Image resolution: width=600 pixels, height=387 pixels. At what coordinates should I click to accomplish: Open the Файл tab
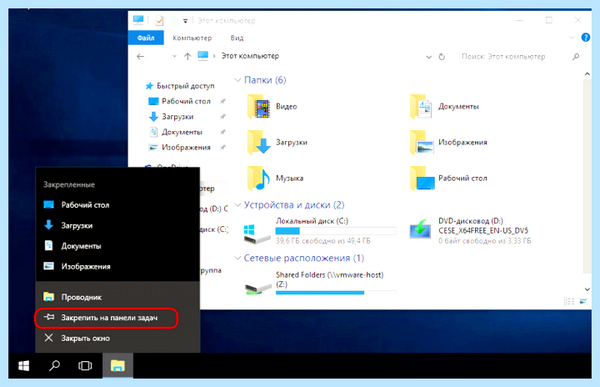(146, 38)
